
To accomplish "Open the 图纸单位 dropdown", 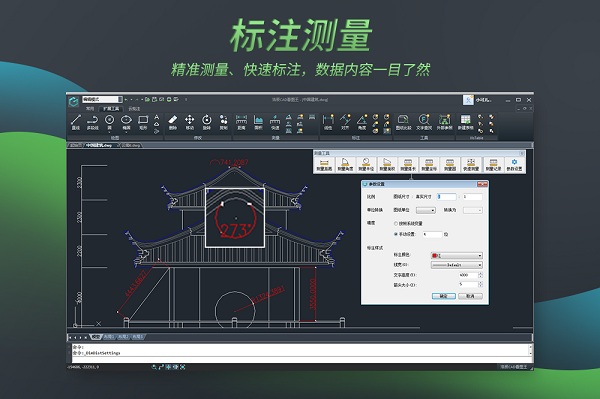I will pyautogui.click(x=426, y=210).
